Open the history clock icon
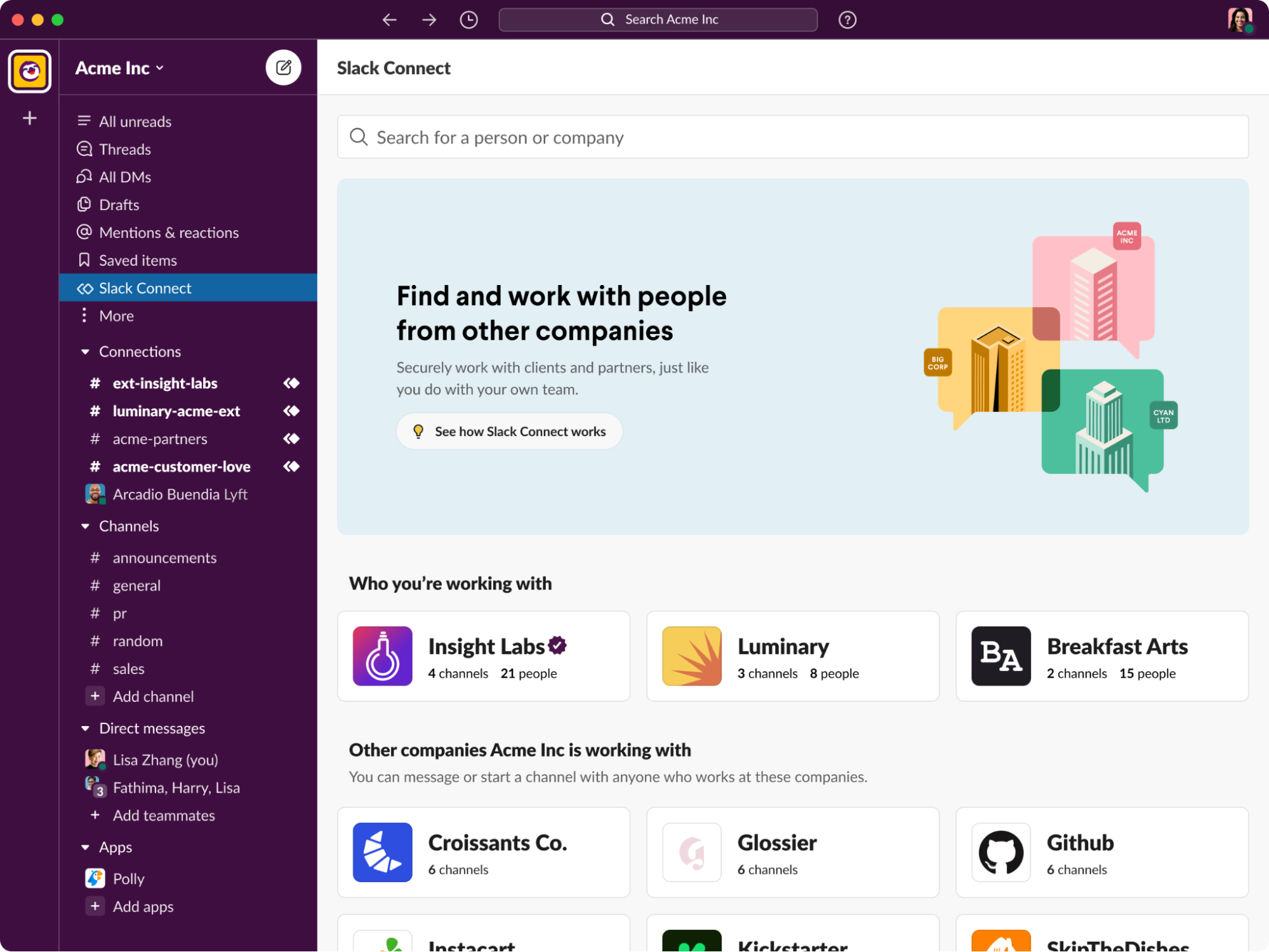 [x=468, y=20]
